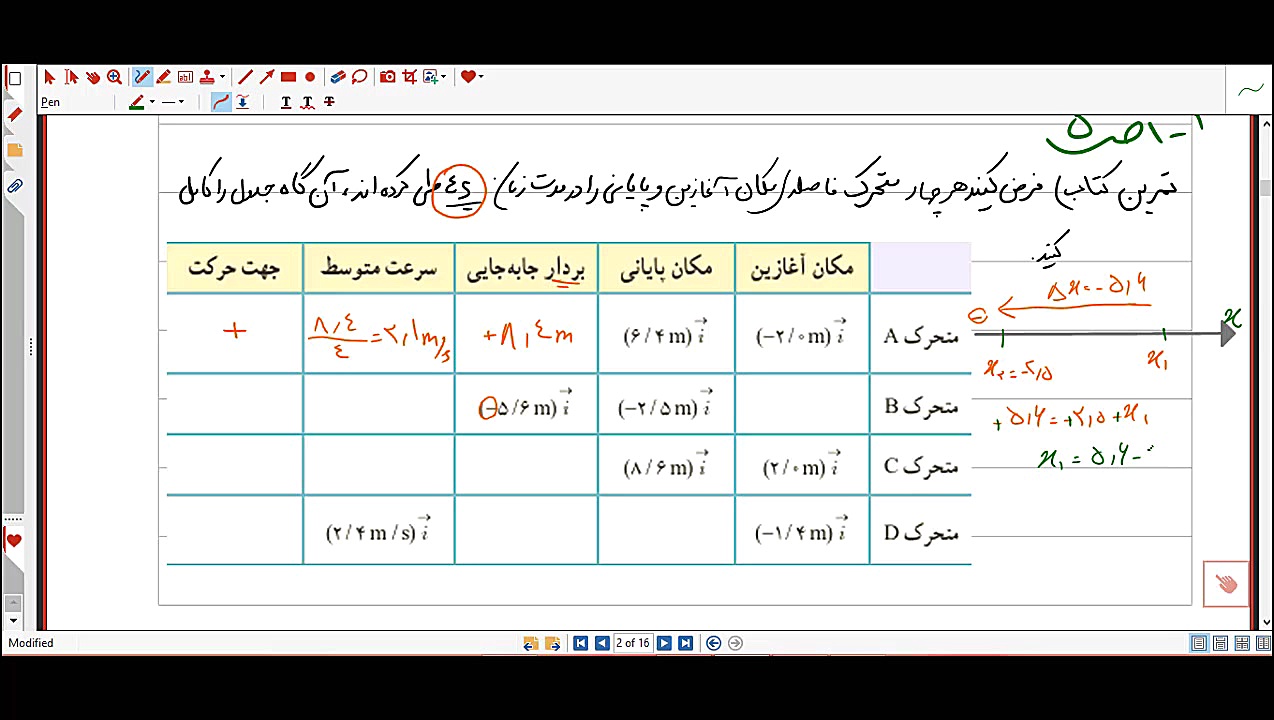The image size is (1274, 720).
Task: Select the Pen tool
Action: coord(141,76)
